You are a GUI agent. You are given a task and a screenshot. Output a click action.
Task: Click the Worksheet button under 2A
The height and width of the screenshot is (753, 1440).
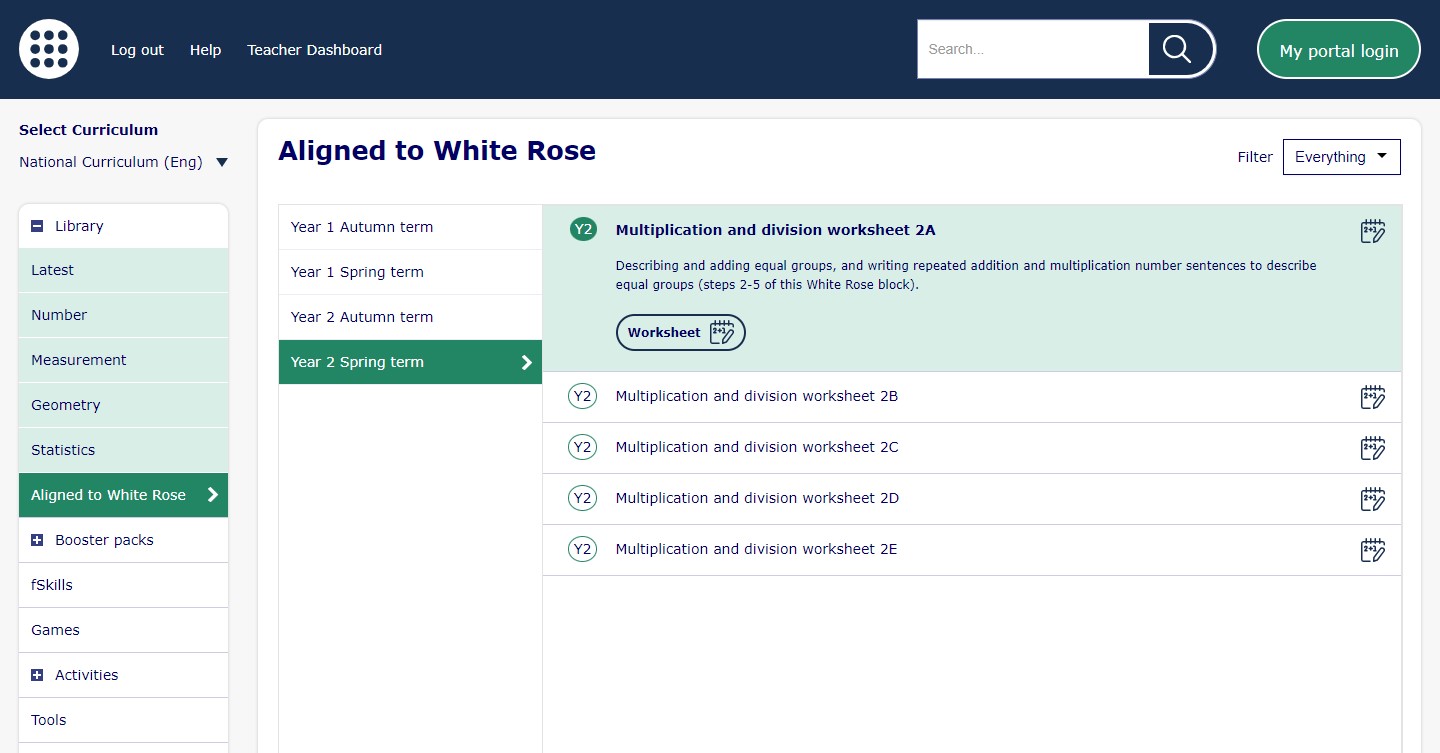click(x=681, y=333)
